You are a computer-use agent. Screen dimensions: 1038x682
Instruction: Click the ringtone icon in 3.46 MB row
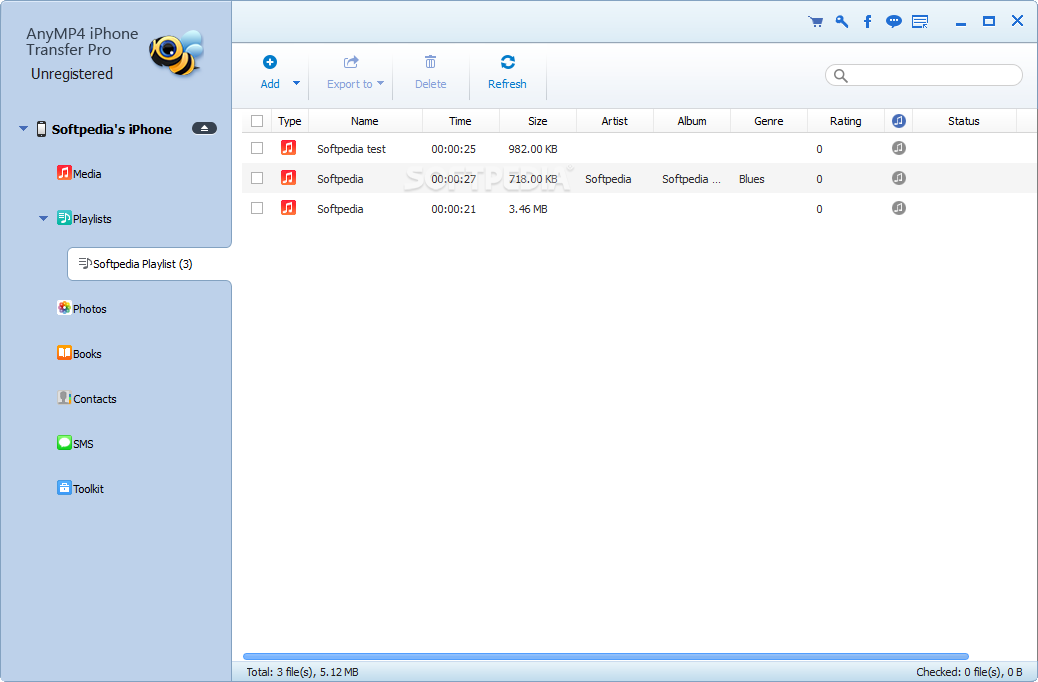point(898,208)
